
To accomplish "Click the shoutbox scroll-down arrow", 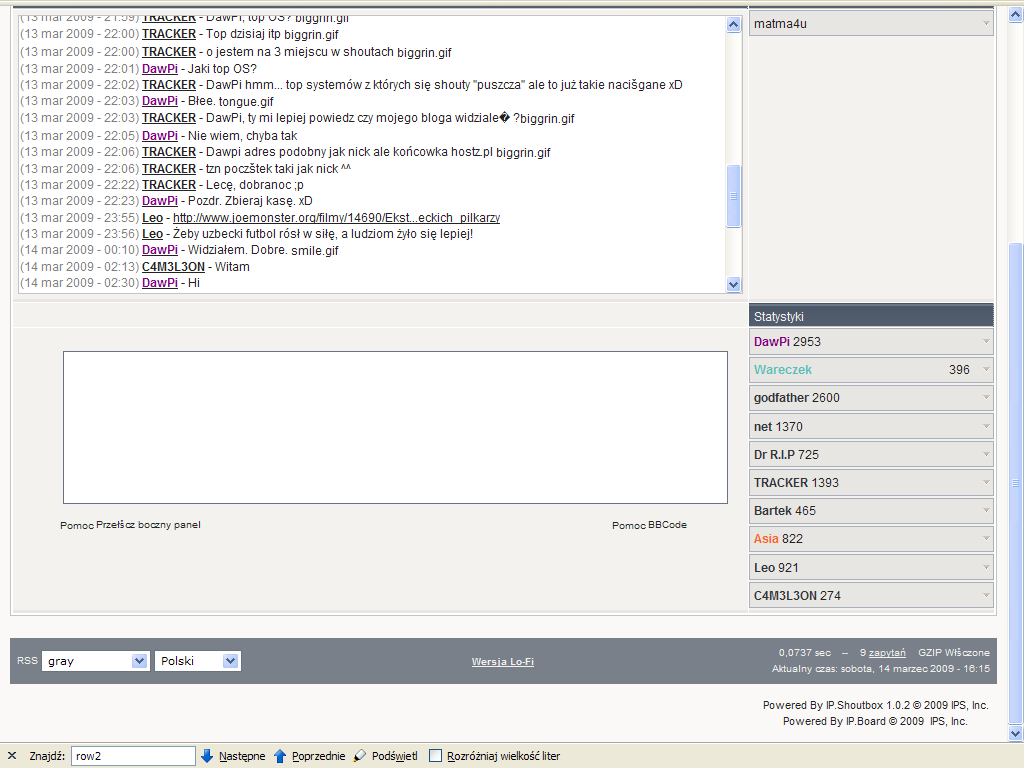I will (x=733, y=284).
